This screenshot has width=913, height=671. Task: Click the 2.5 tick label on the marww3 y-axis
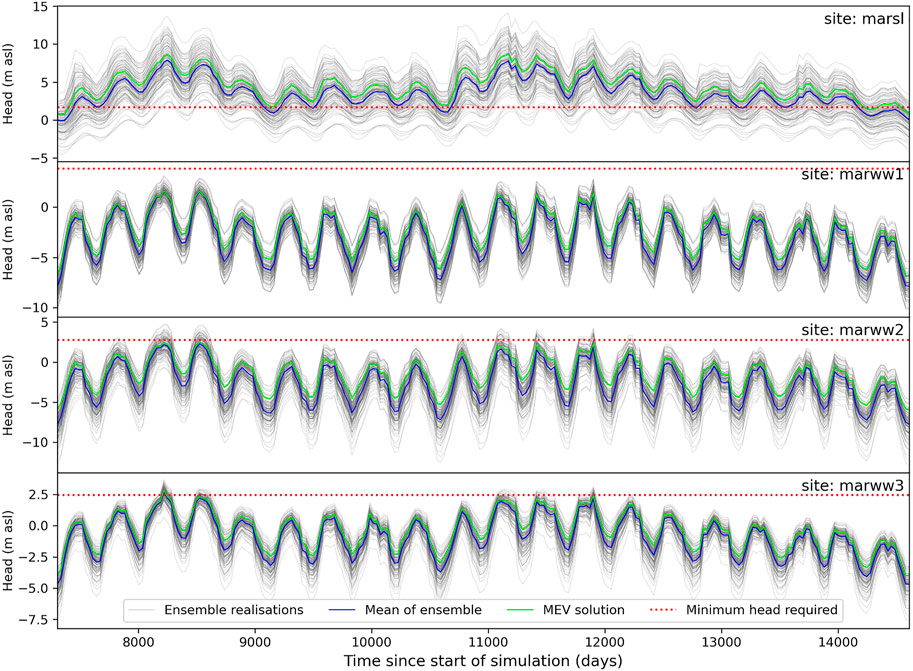click(39, 495)
